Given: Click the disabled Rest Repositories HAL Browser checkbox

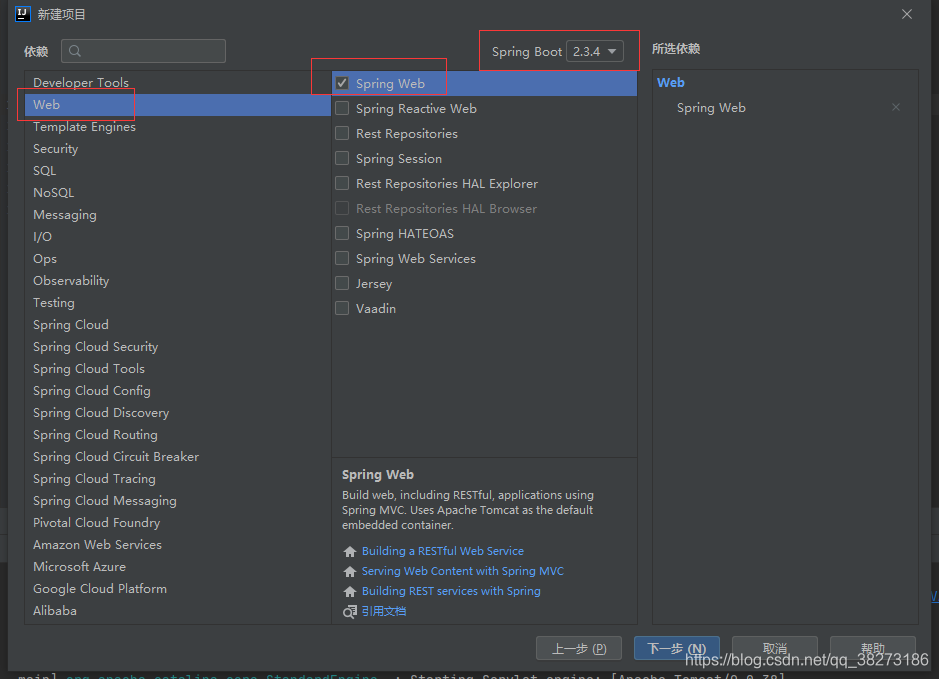Looking at the screenshot, I should coord(342,208).
